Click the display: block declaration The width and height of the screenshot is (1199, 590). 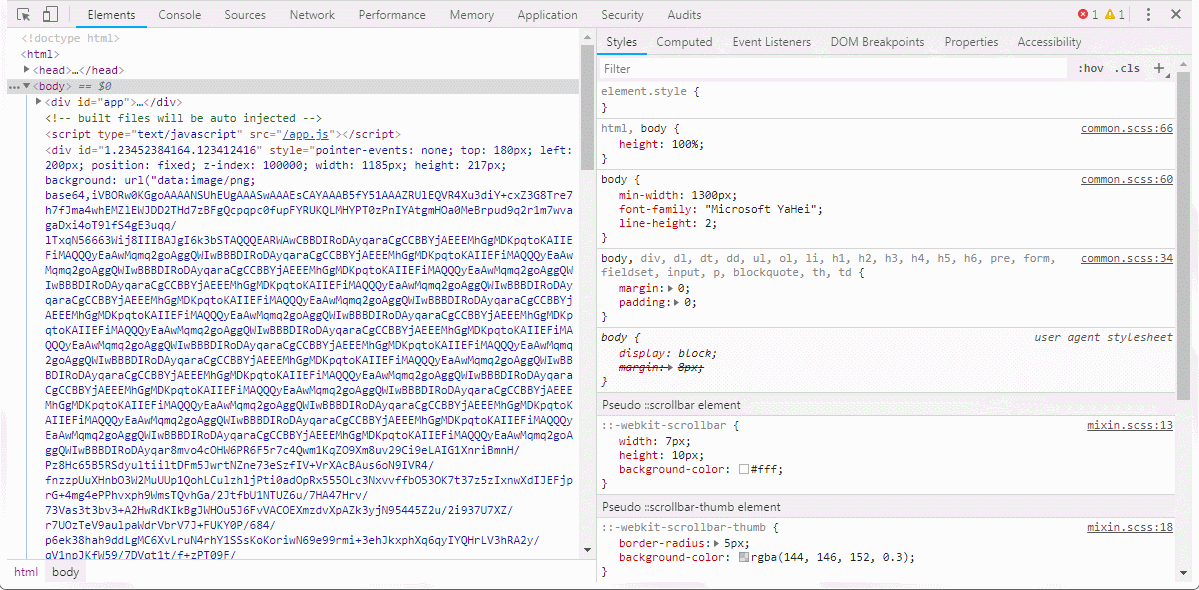(668, 353)
